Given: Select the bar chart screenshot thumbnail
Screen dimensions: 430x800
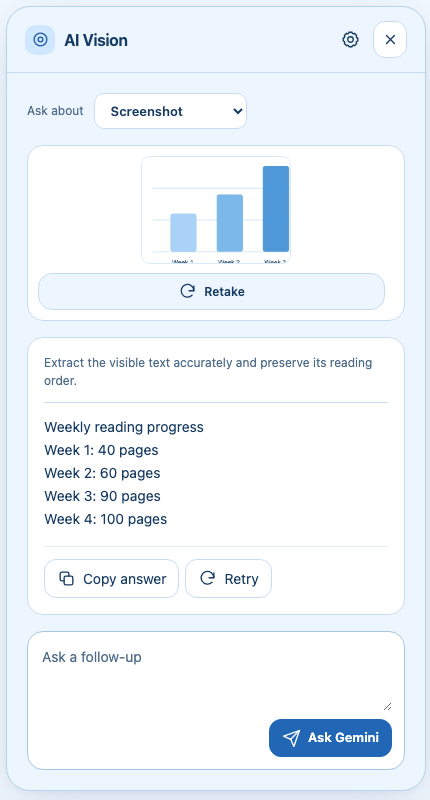Looking at the screenshot, I should pos(216,210).
